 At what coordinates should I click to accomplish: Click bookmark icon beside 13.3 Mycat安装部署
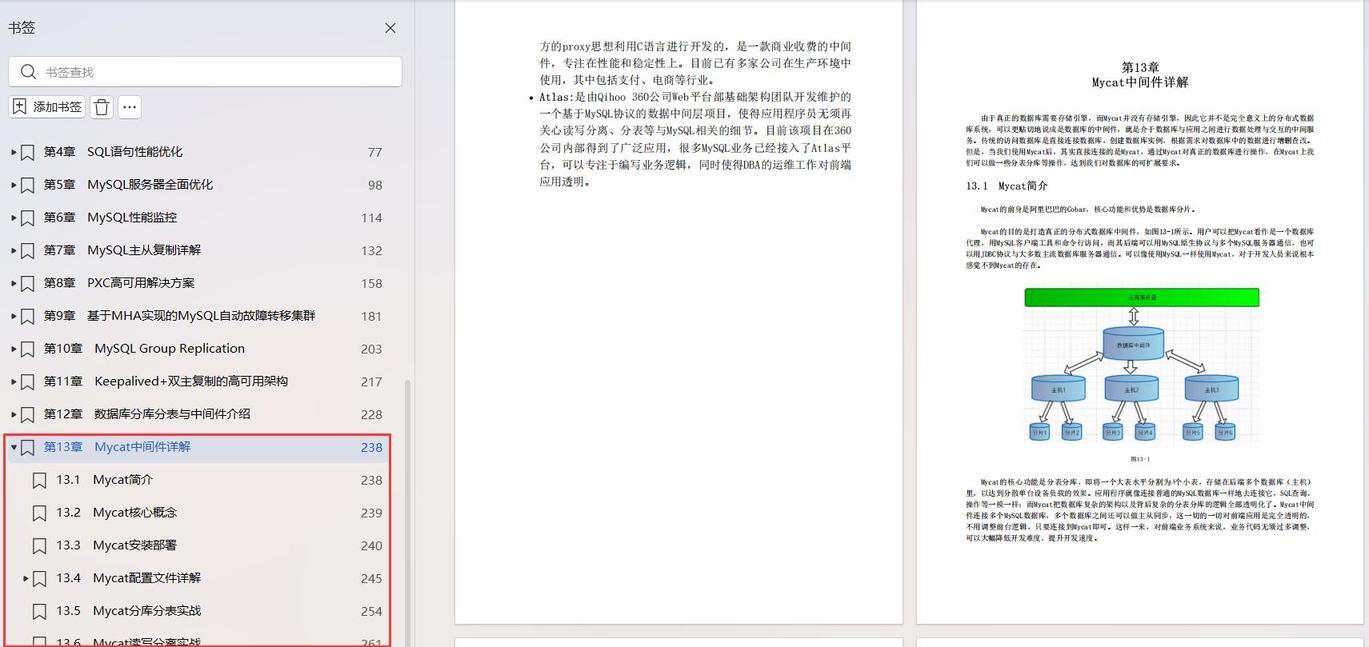coord(39,546)
